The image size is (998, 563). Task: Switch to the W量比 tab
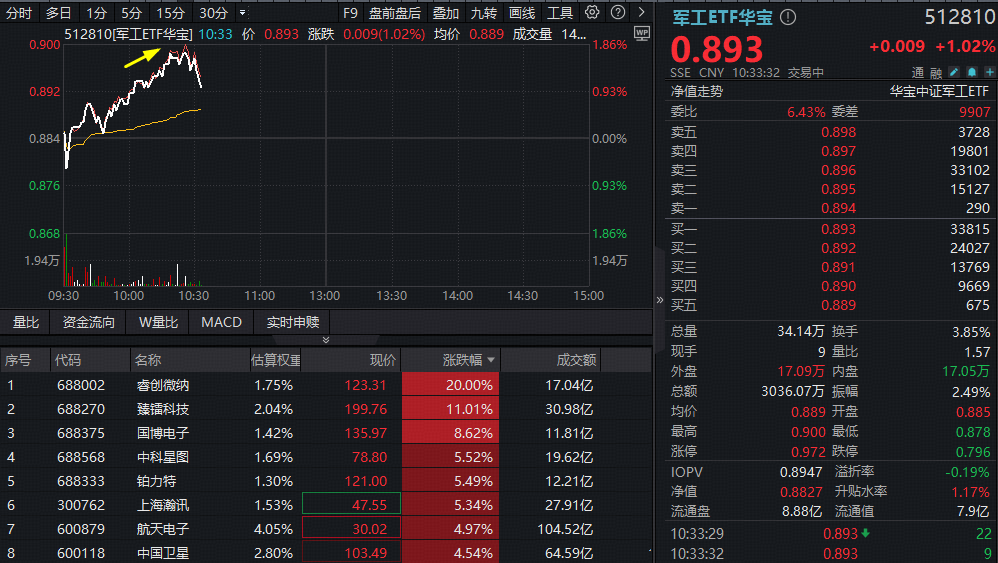158,322
